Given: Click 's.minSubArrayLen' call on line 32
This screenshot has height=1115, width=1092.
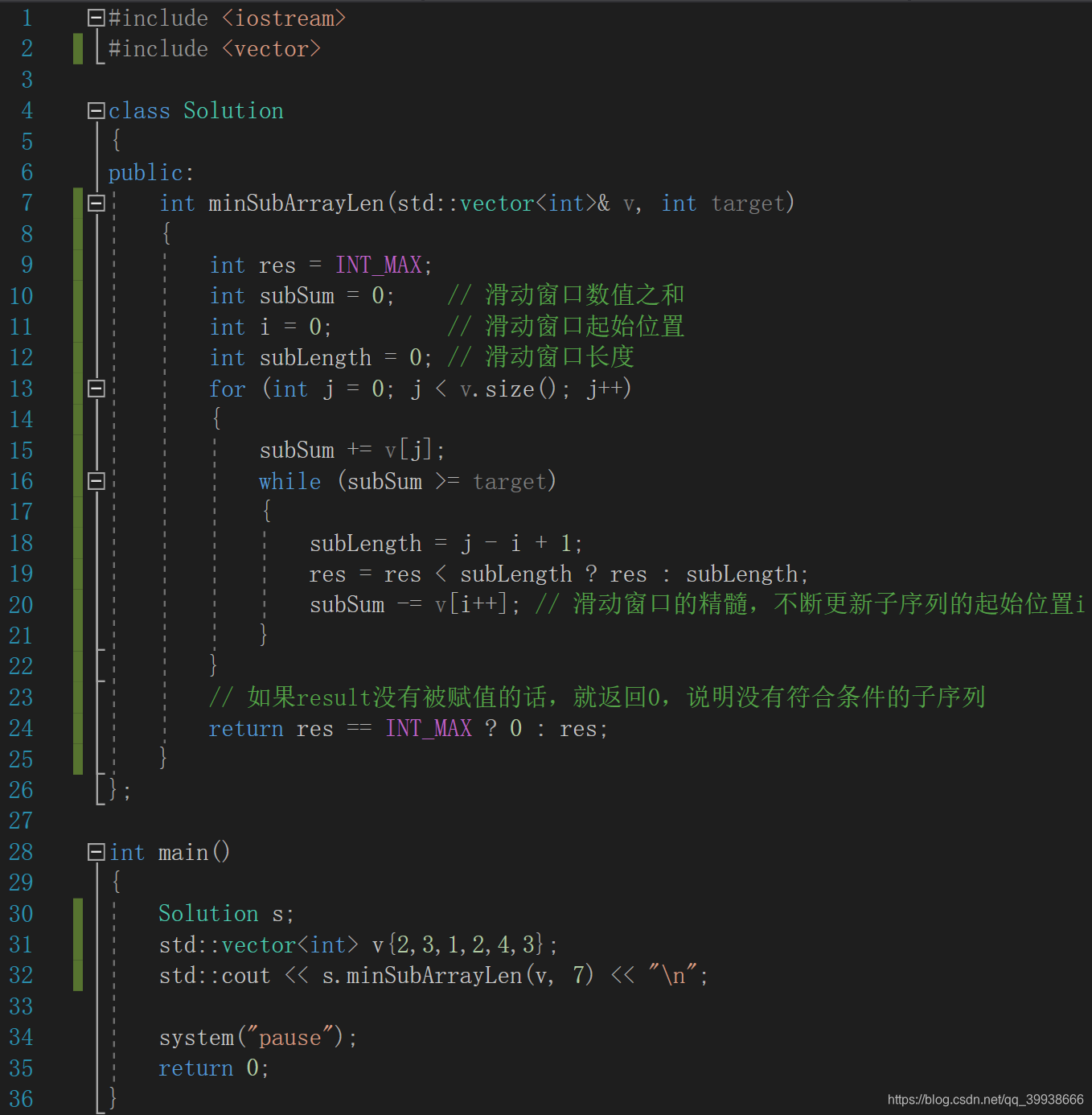Looking at the screenshot, I should click(x=421, y=976).
